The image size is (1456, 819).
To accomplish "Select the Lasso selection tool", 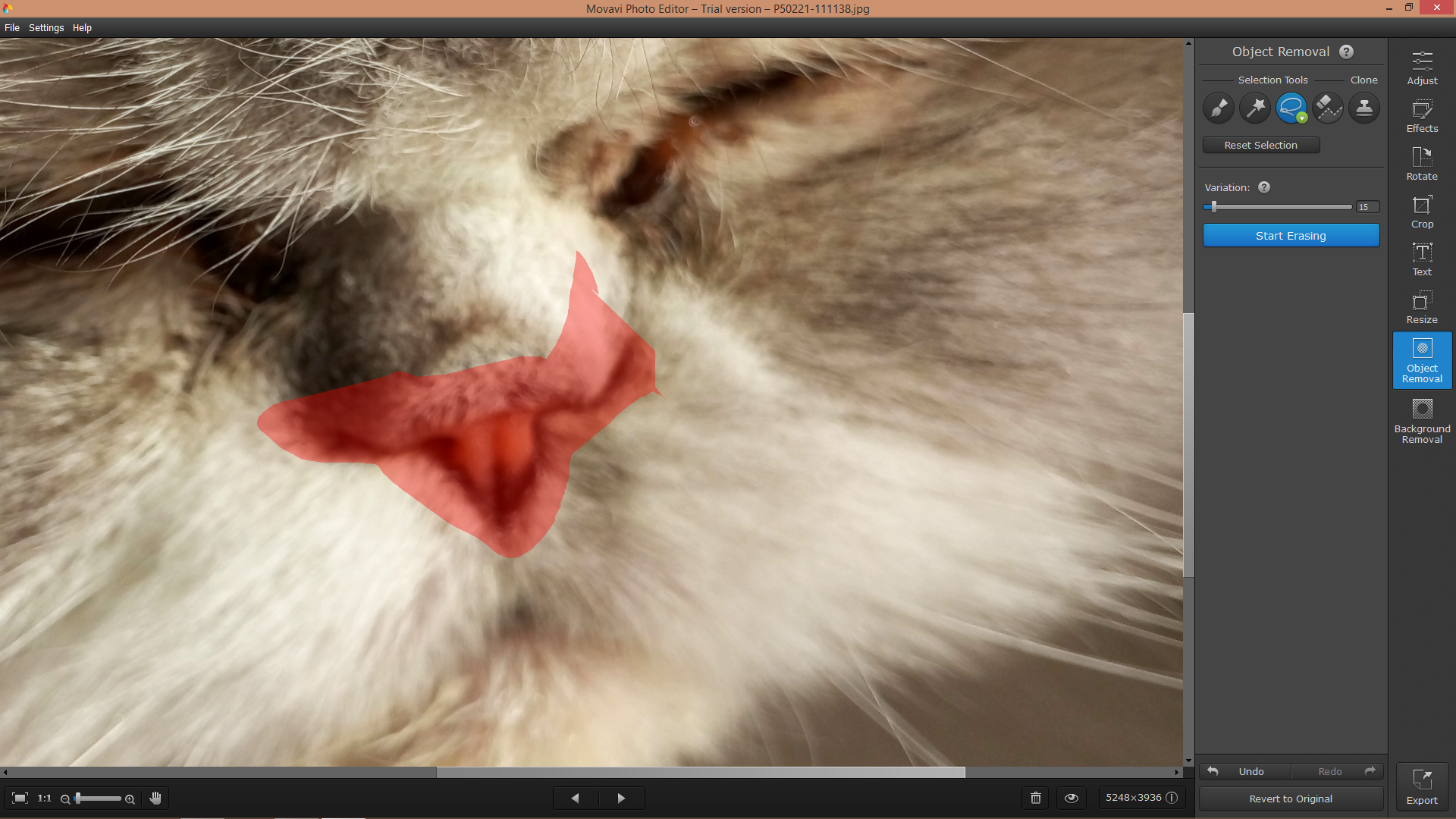I will tap(1291, 108).
